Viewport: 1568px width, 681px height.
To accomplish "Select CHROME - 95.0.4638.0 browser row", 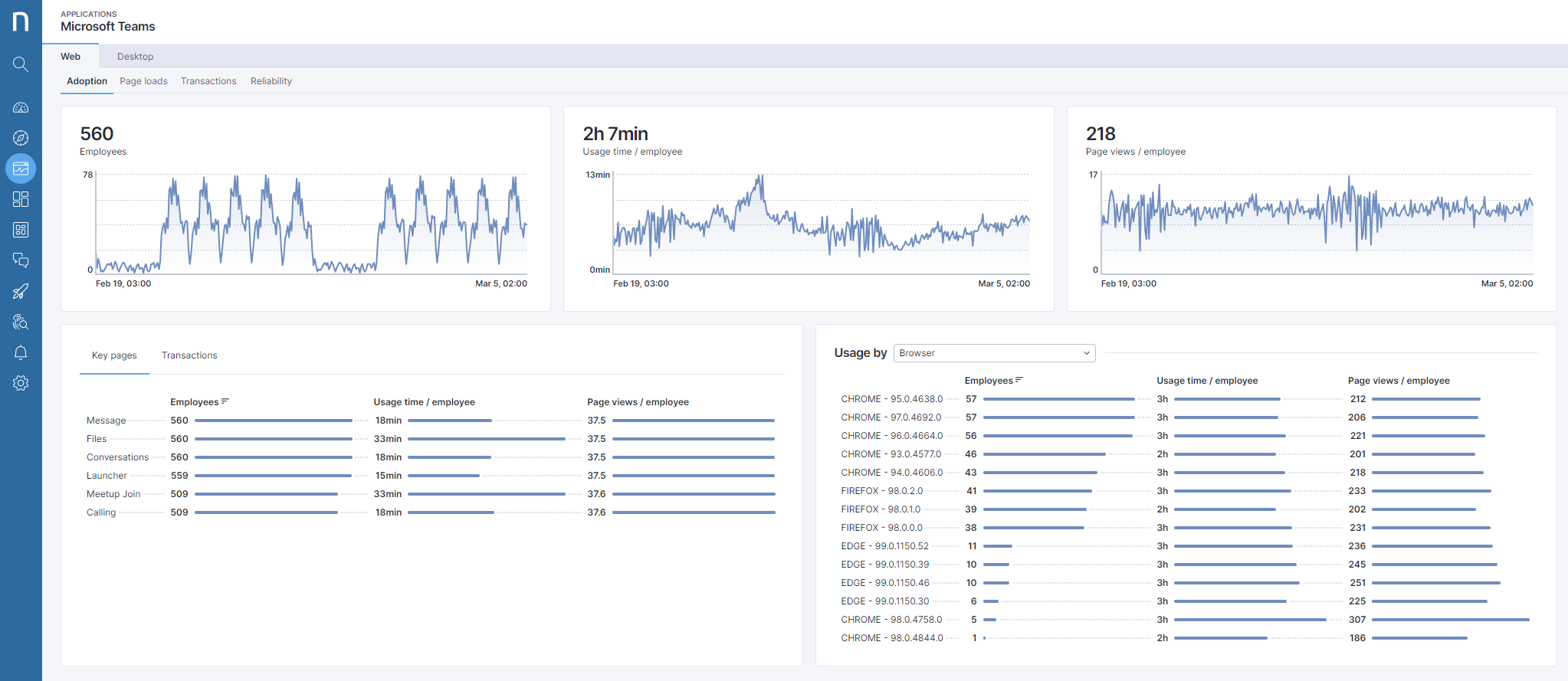I will [1186, 399].
